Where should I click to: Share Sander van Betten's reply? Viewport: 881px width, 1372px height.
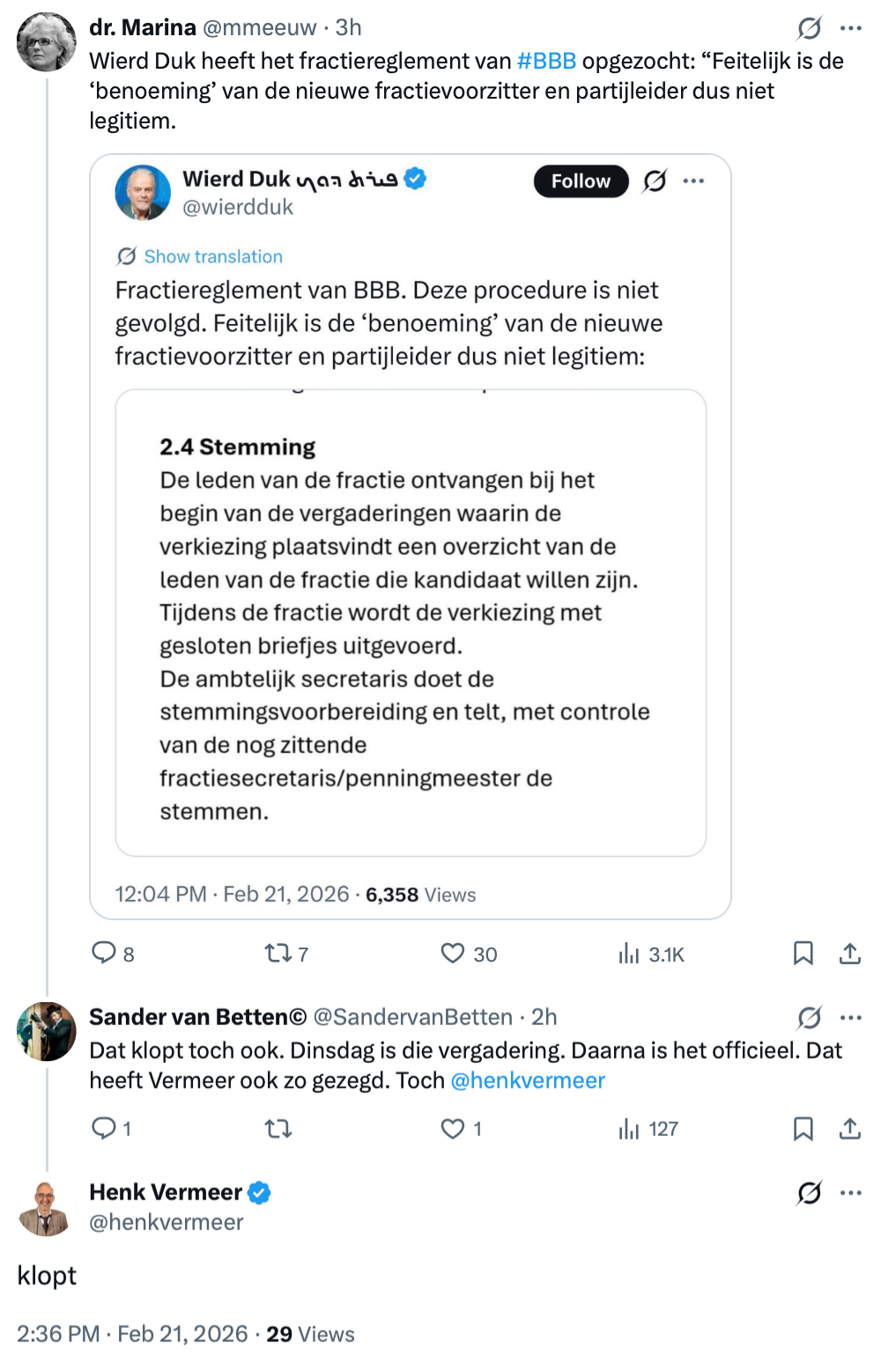click(x=849, y=1128)
